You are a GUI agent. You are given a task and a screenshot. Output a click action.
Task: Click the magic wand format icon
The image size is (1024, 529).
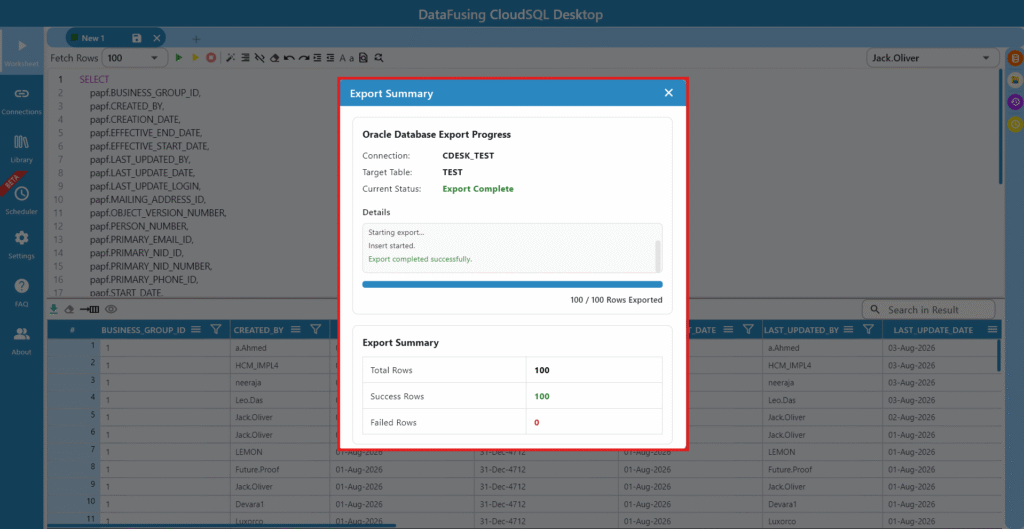coord(230,58)
